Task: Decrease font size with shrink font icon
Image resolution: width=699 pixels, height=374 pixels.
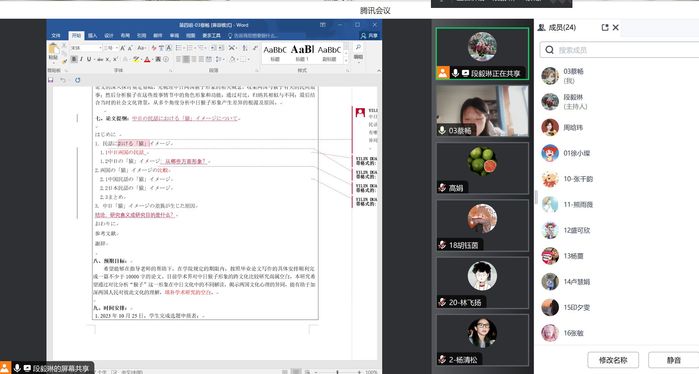Action: [130, 48]
